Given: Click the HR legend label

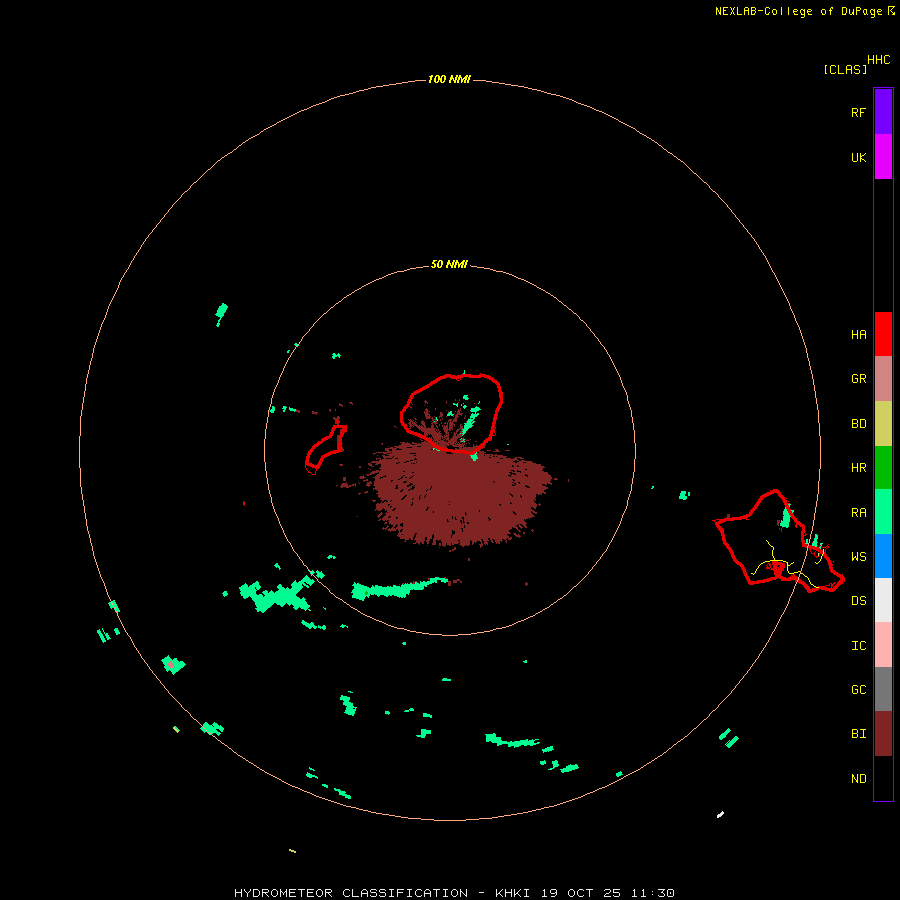Looking at the screenshot, I should pos(858,468).
